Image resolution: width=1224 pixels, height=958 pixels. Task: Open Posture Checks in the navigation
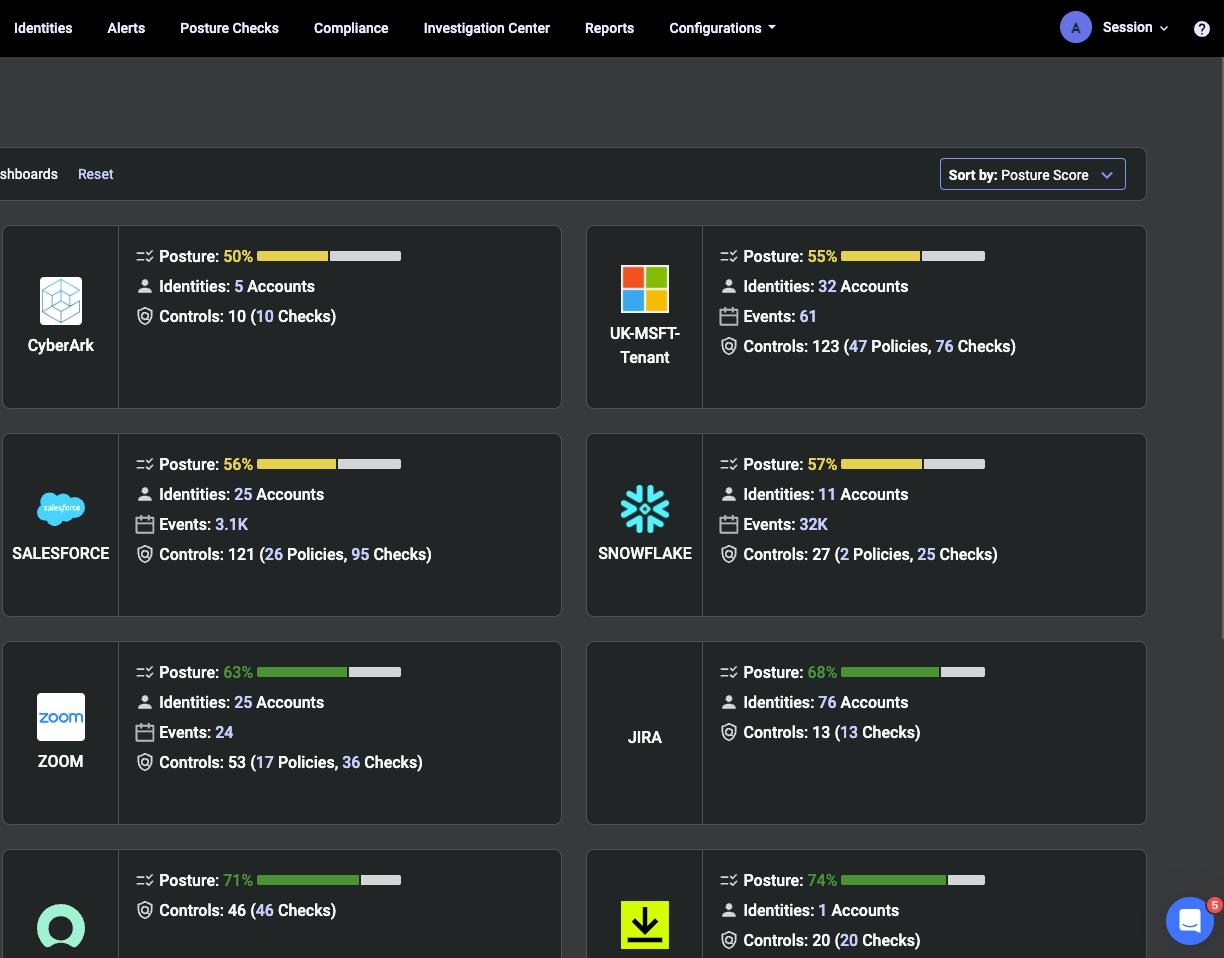point(229,28)
